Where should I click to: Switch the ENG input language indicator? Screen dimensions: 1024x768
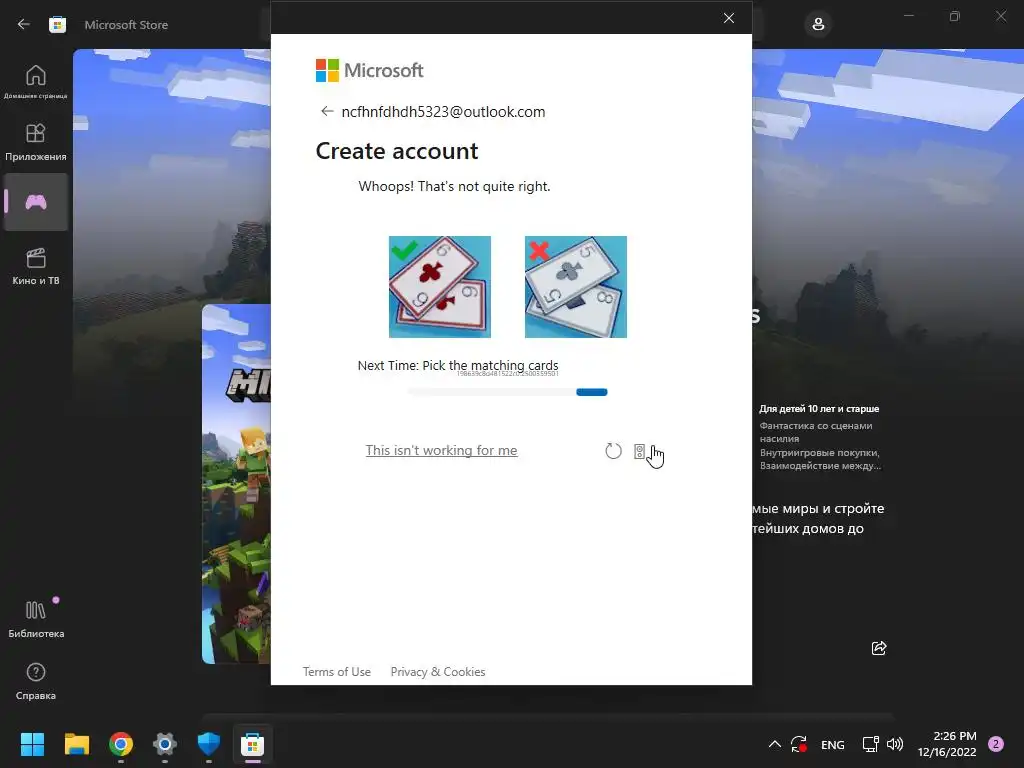[x=833, y=745]
